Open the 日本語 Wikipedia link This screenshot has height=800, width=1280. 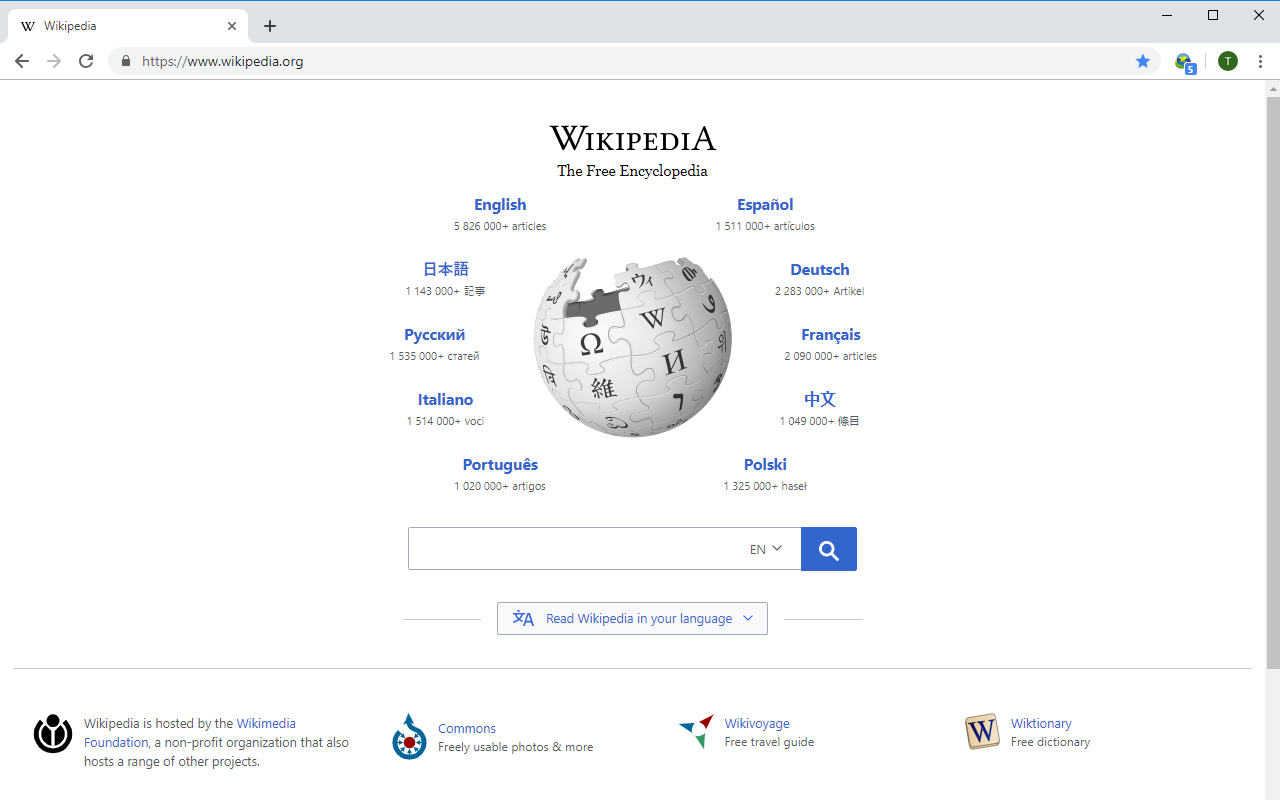[445, 269]
